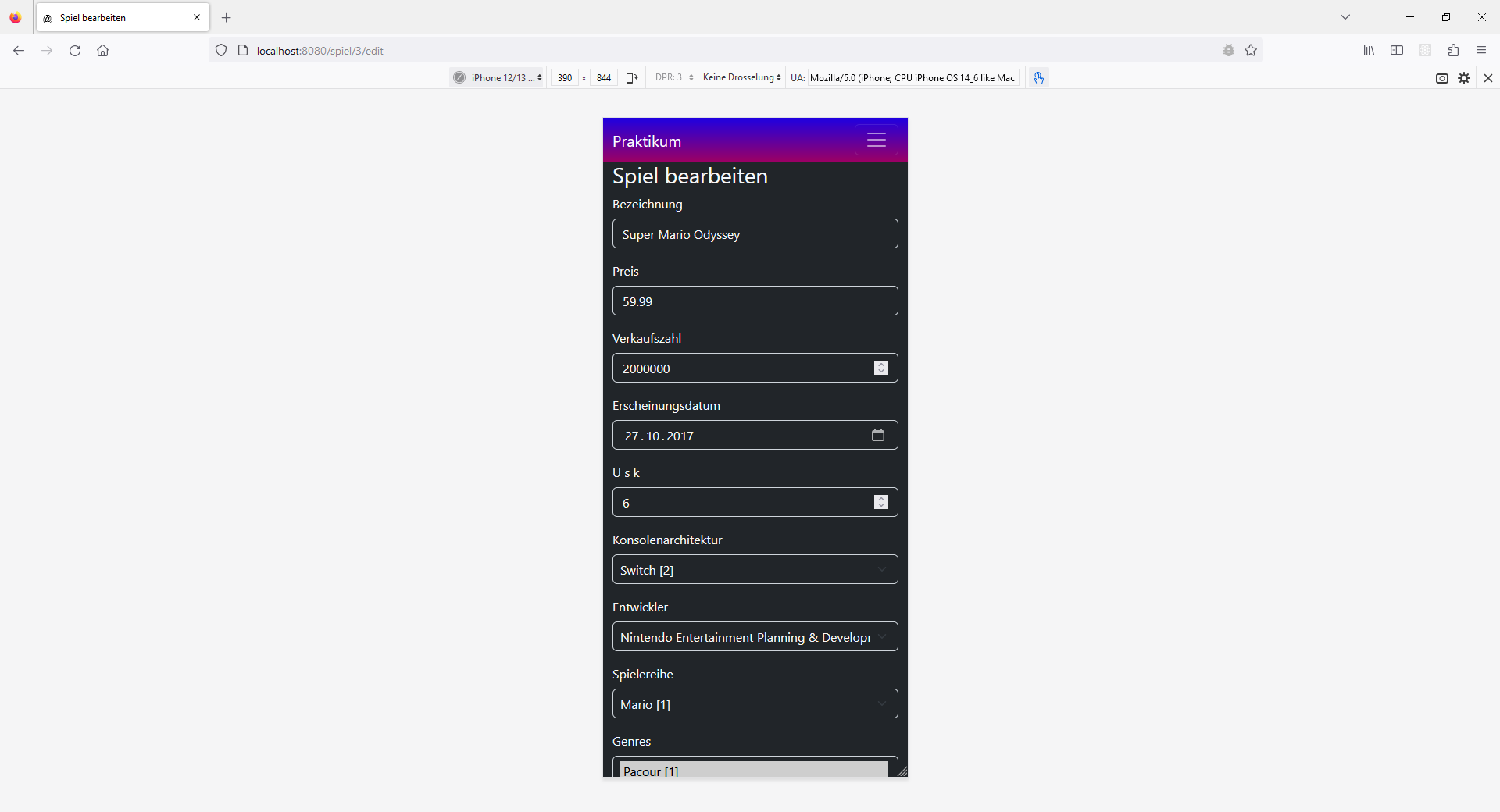Take a screenshot of the viewport
The width and height of the screenshot is (1500, 812).
coord(1441,78)
